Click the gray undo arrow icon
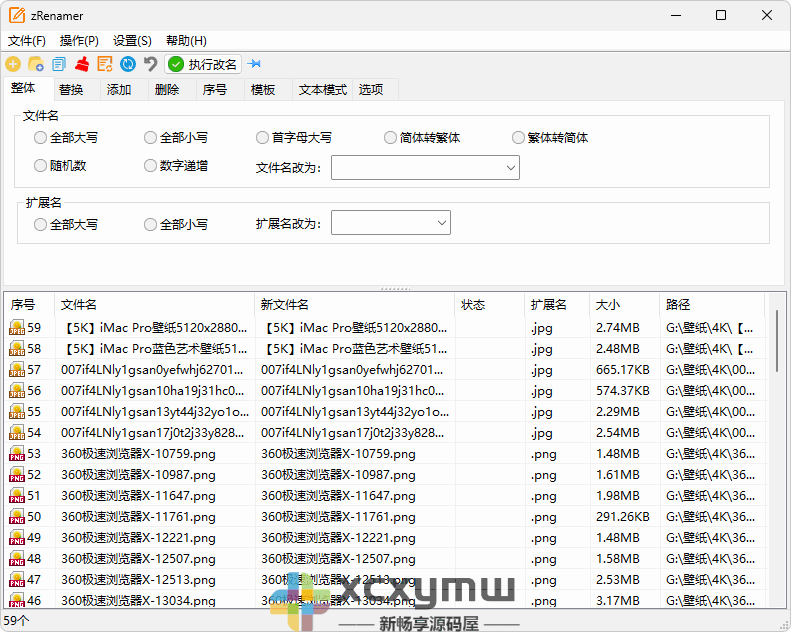The image size is (791, 632). 150,64
